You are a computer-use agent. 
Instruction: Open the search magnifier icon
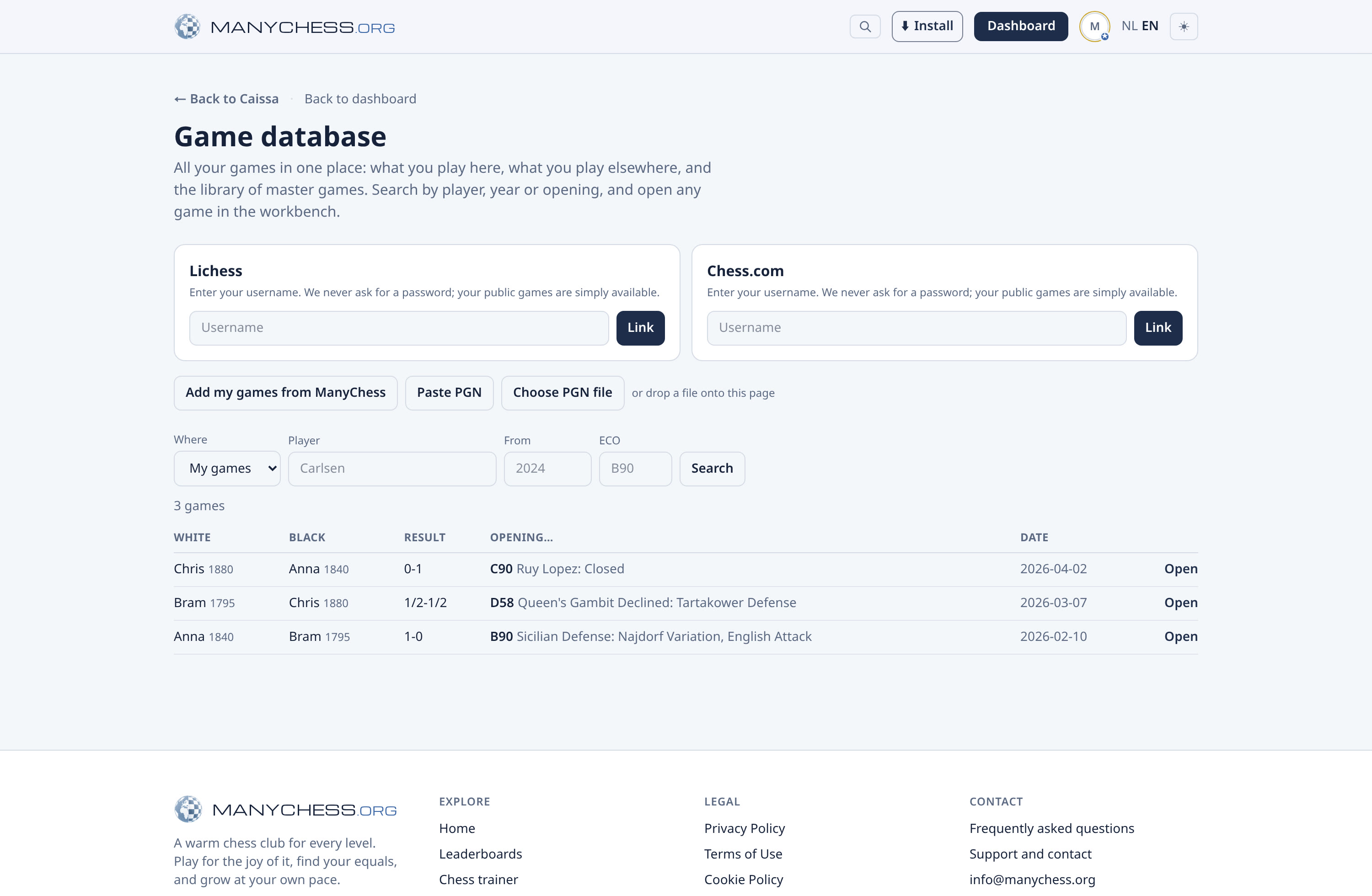pos(865,27)
